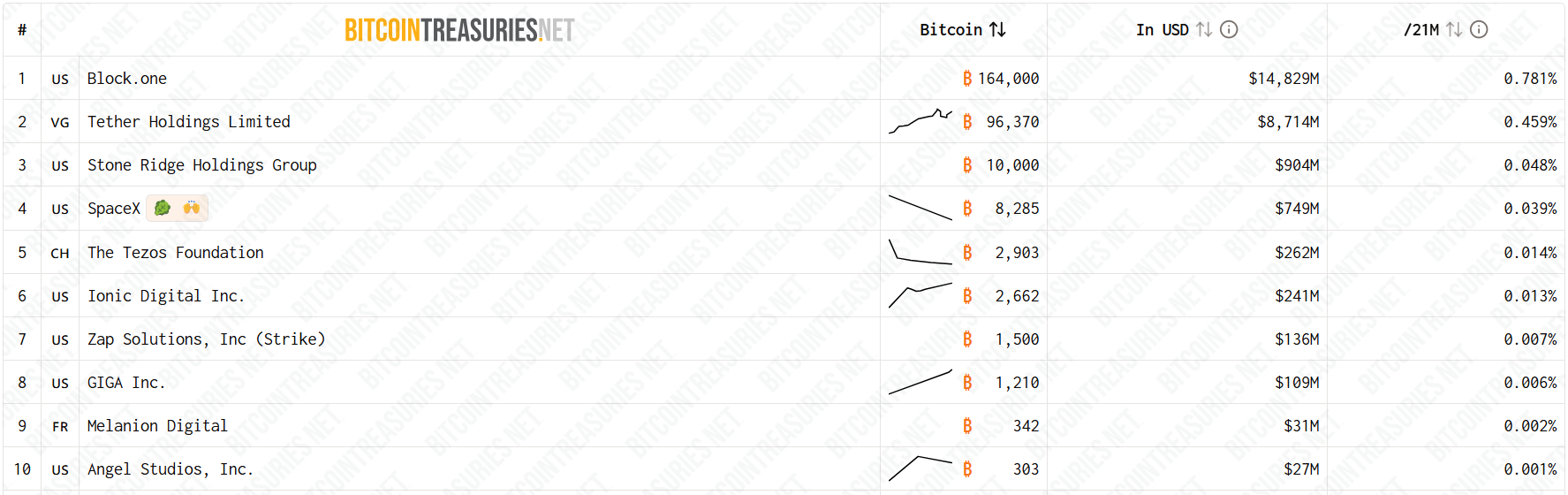Open The Tezos Foundation entry
Image resolution: width=1568 pixels, height=495 pixels.
click(x=176, y=253)
